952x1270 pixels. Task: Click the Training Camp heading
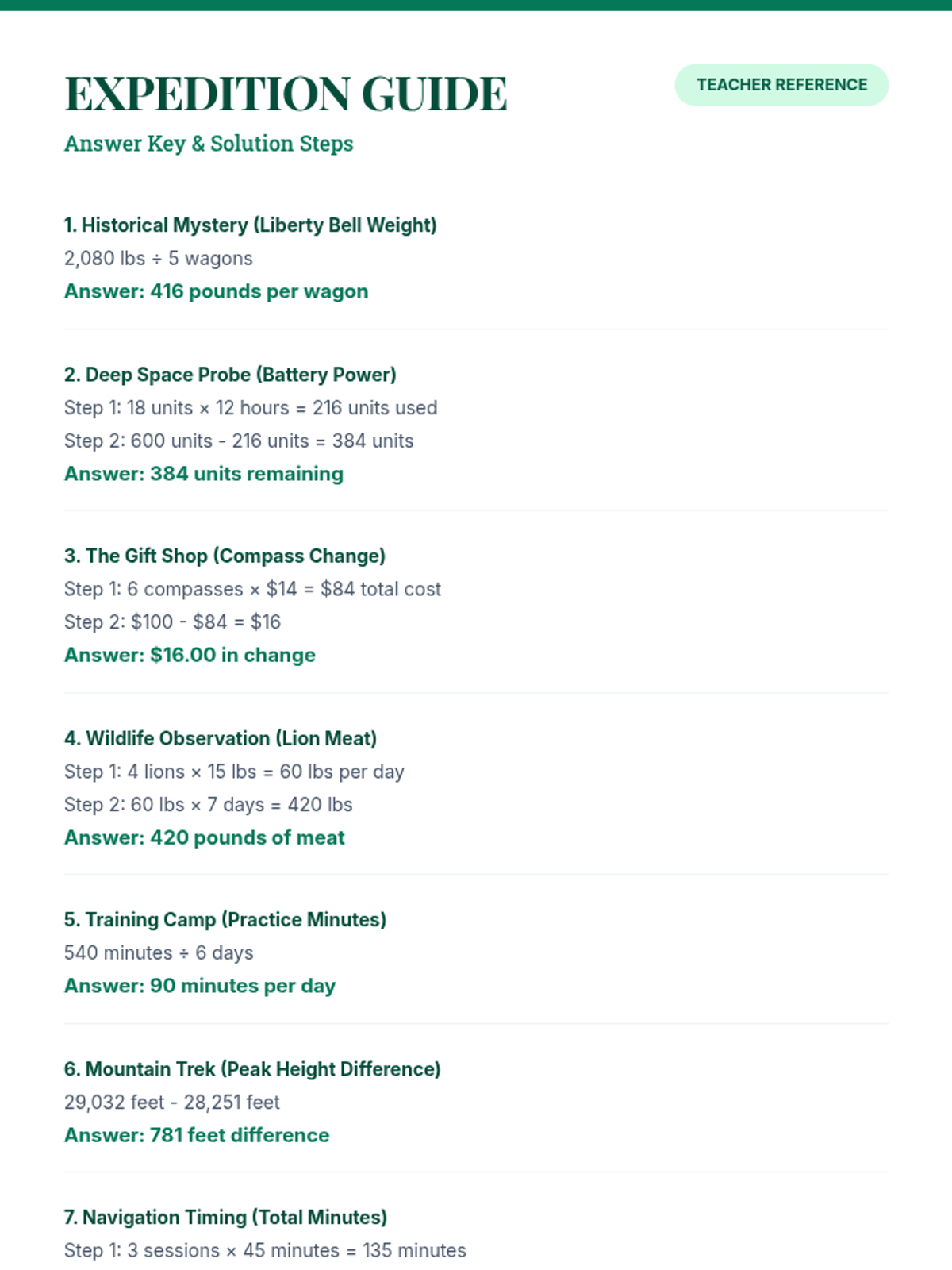click(x=225, y=919)
